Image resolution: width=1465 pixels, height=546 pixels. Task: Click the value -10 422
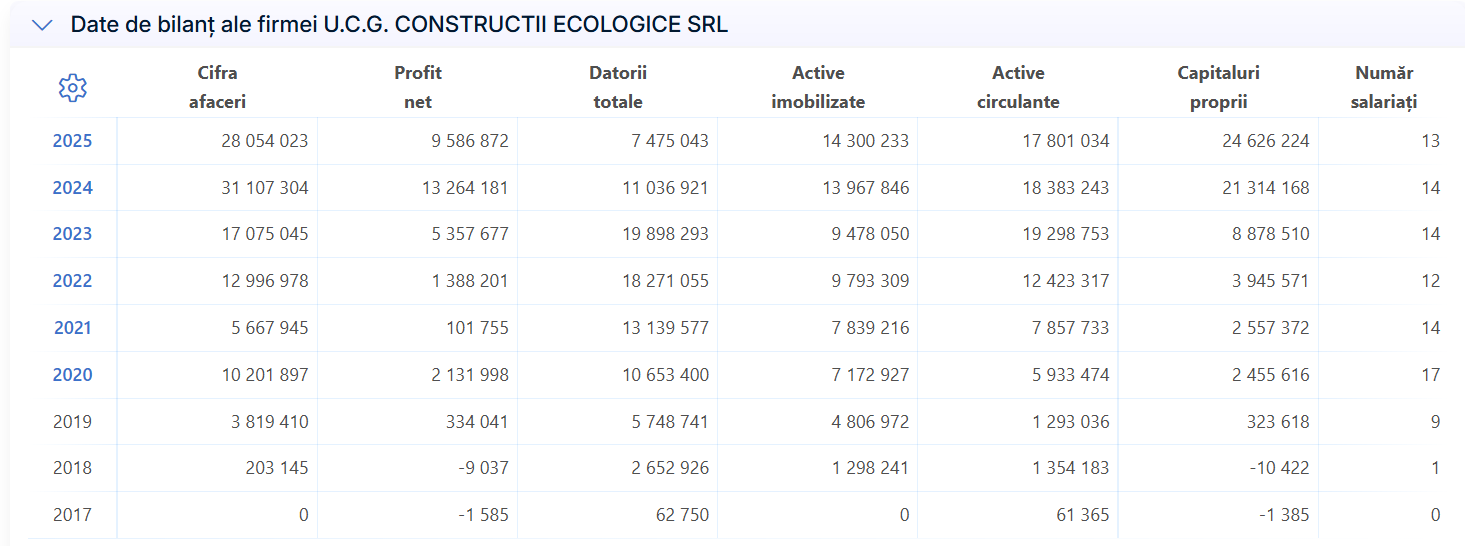(x=1278, y=468)
